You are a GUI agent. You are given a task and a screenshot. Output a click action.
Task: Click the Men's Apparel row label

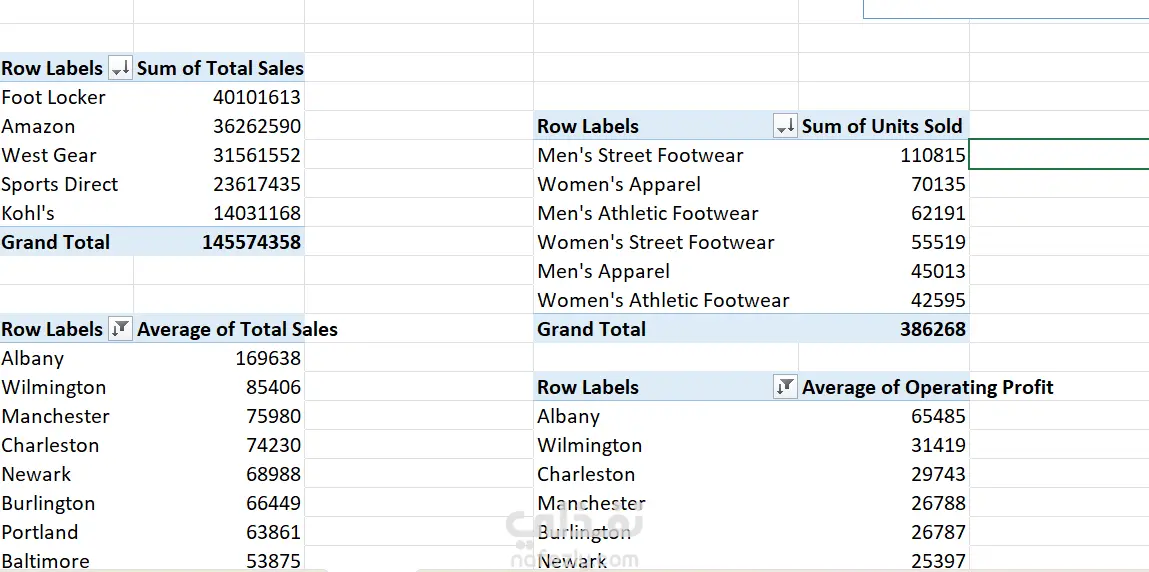coord(603,271)
